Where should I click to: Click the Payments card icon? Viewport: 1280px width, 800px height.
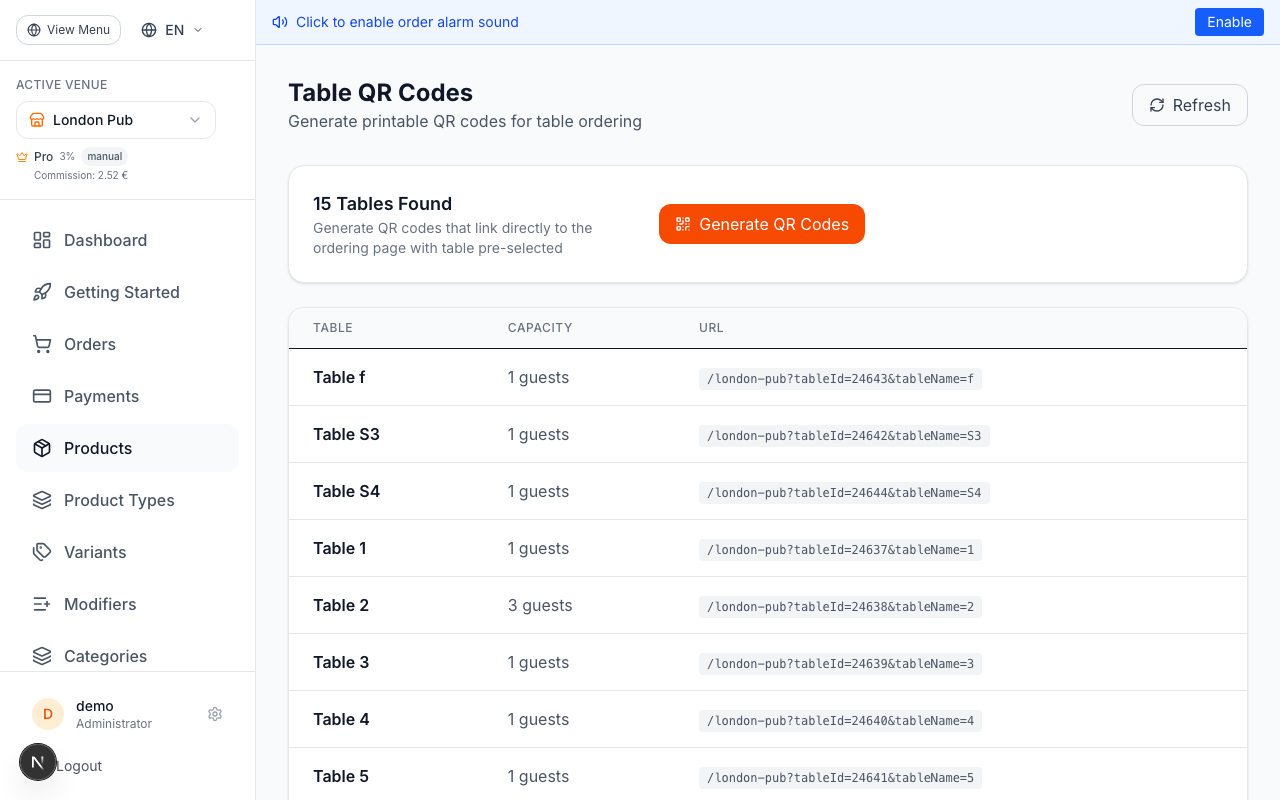(41, 396)
